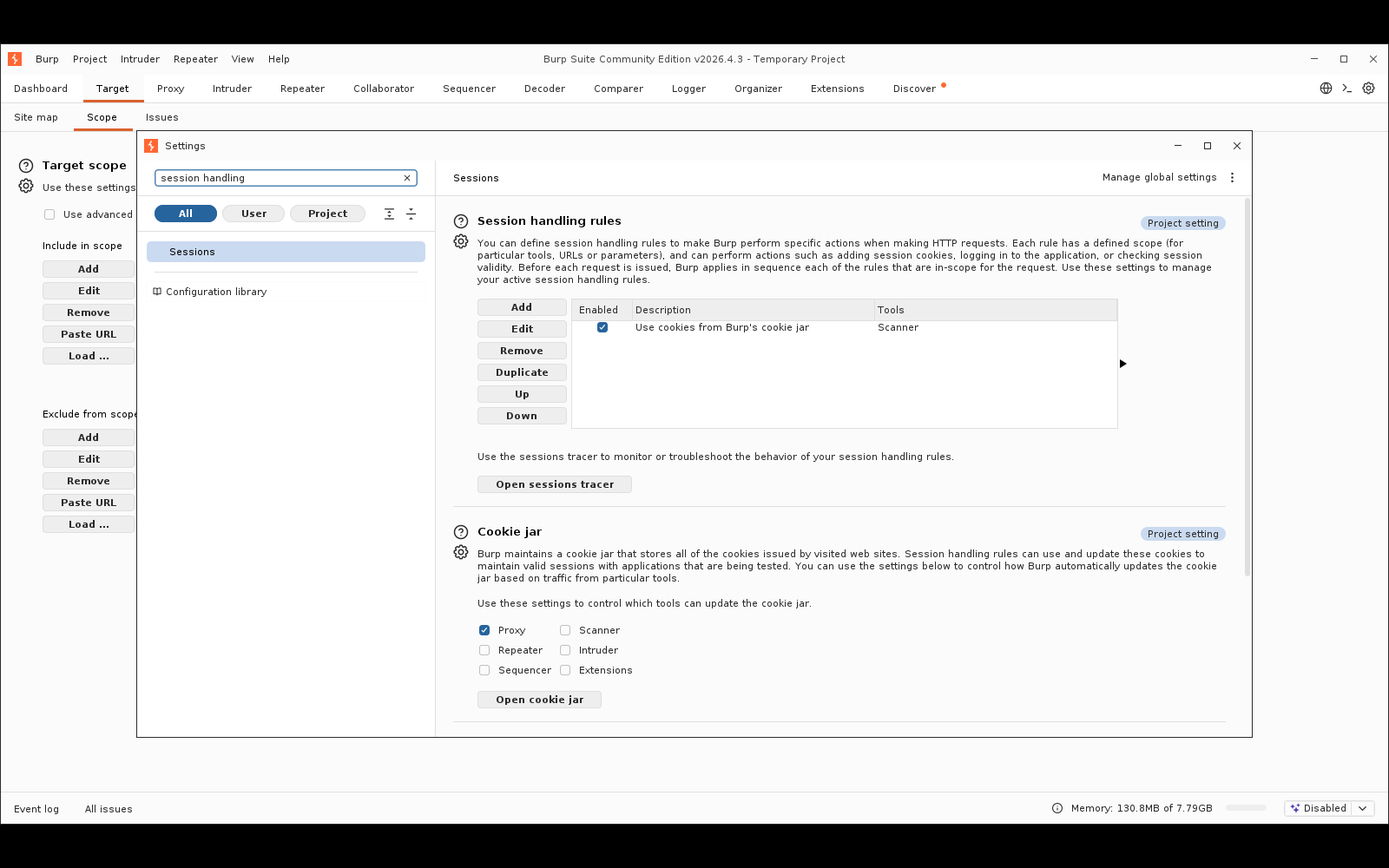Enable Intruder cookie jar checkbox

point(565,650)
